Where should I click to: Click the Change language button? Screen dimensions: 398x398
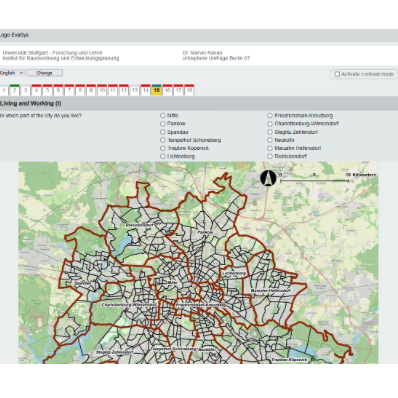click(x=44, y=73)
